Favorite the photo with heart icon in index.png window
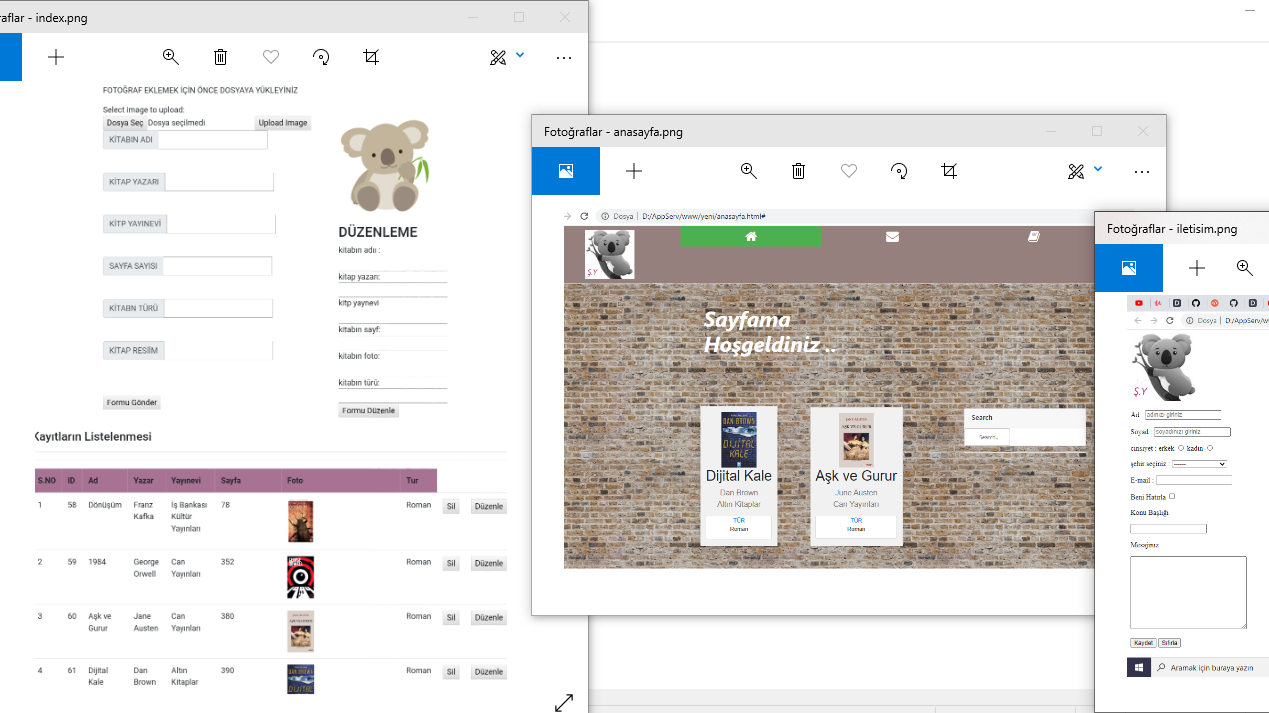Viewport: 1269px width, 713px height. coord(271,57)
